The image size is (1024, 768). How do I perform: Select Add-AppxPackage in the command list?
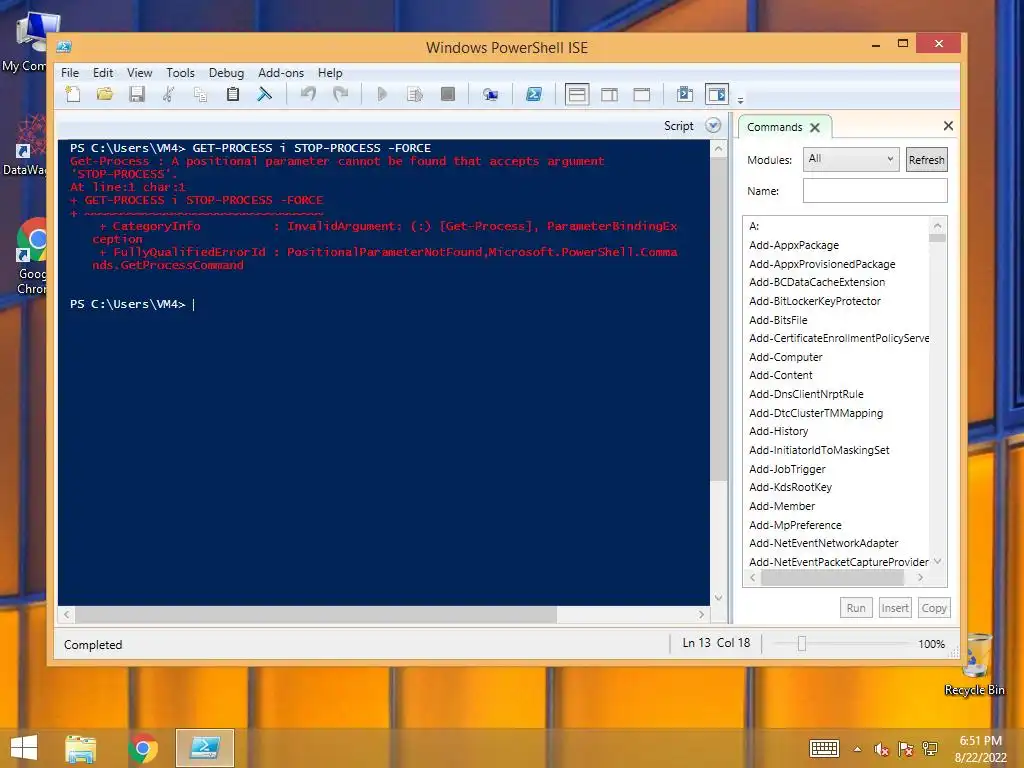click(793, 245)
